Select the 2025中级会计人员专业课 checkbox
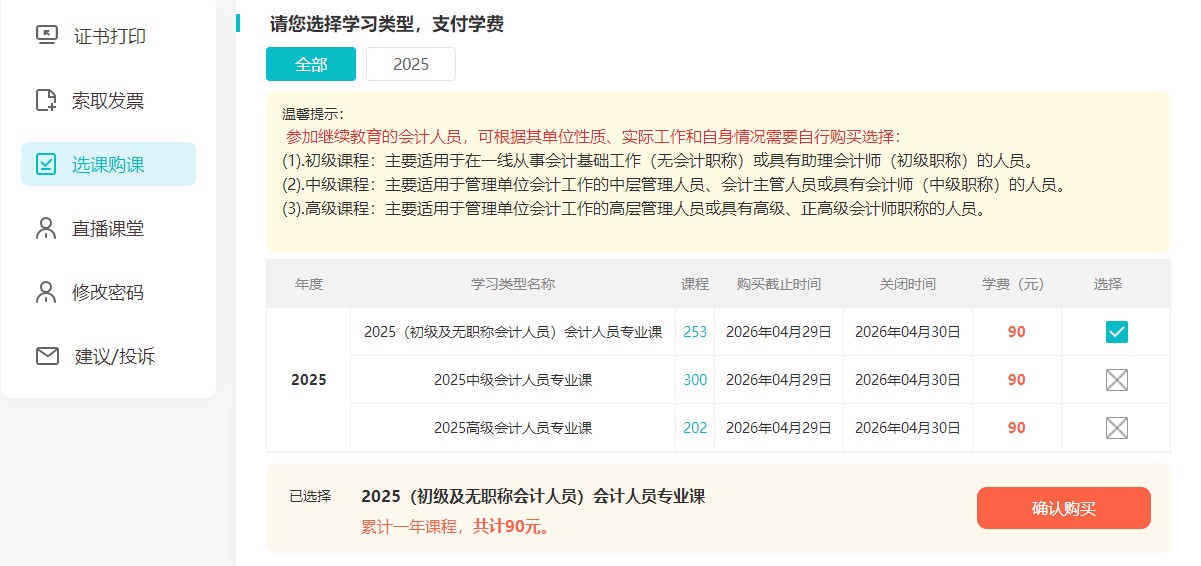Viewport: 1201px width, 566px height. [x=1116, y=380]
